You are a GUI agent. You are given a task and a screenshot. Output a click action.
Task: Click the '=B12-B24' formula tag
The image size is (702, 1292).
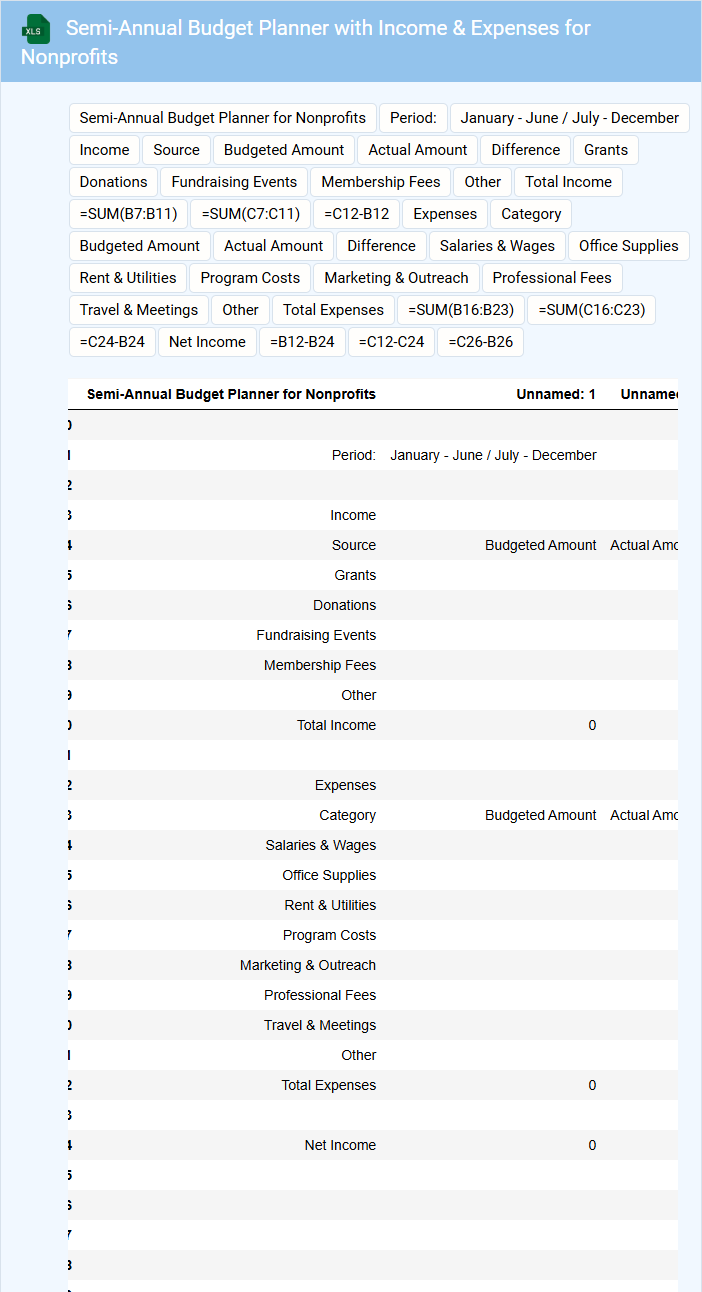tap(302, 342)
